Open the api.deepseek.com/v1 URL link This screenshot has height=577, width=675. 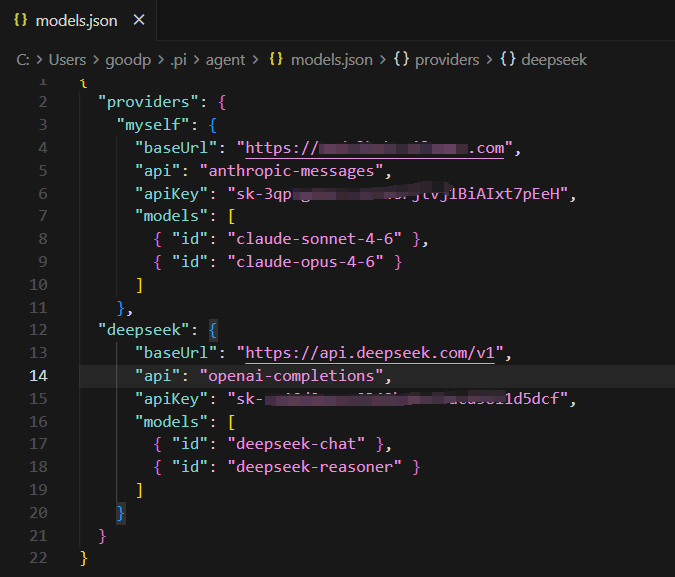coord(370,353)
